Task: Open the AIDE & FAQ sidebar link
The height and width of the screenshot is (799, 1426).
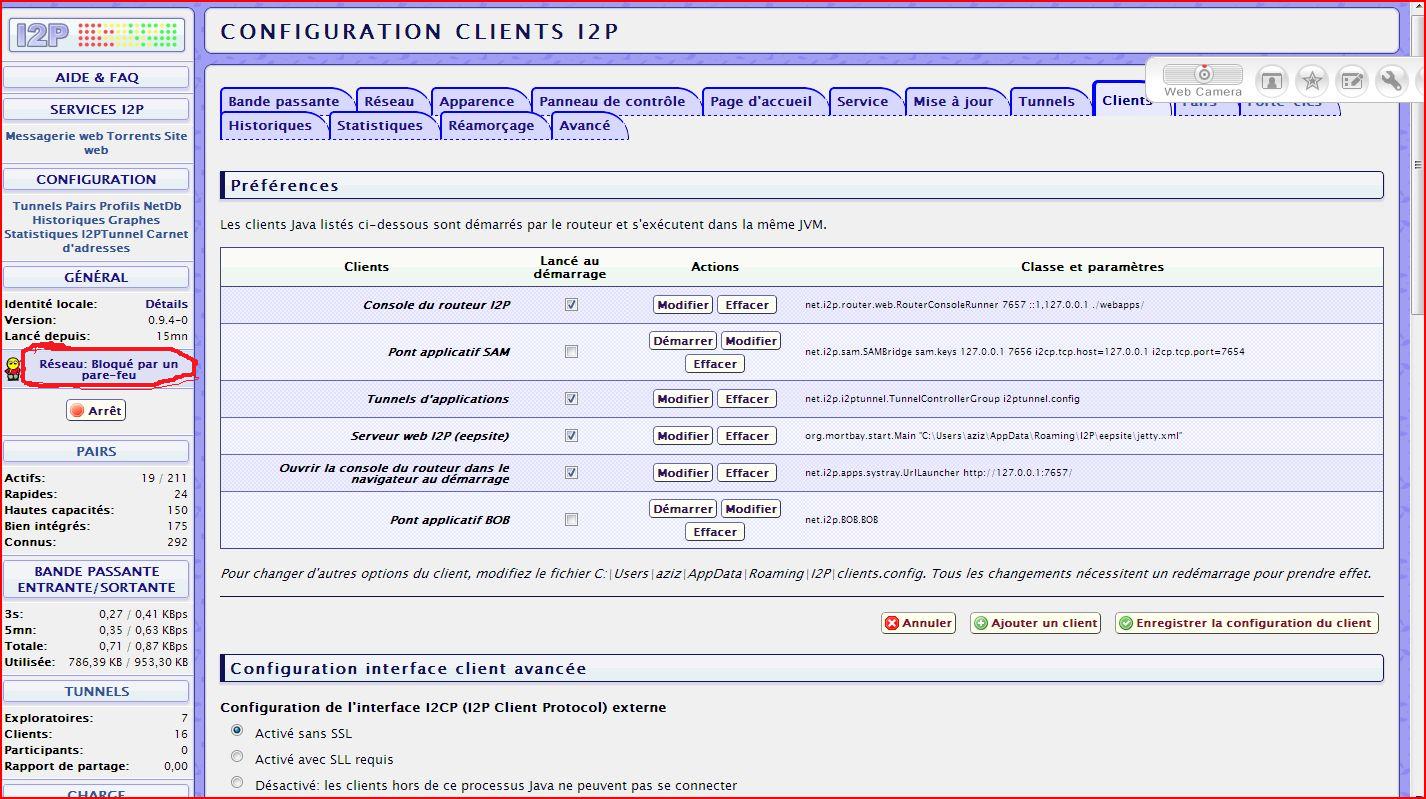Action: [x=96, y=77]
